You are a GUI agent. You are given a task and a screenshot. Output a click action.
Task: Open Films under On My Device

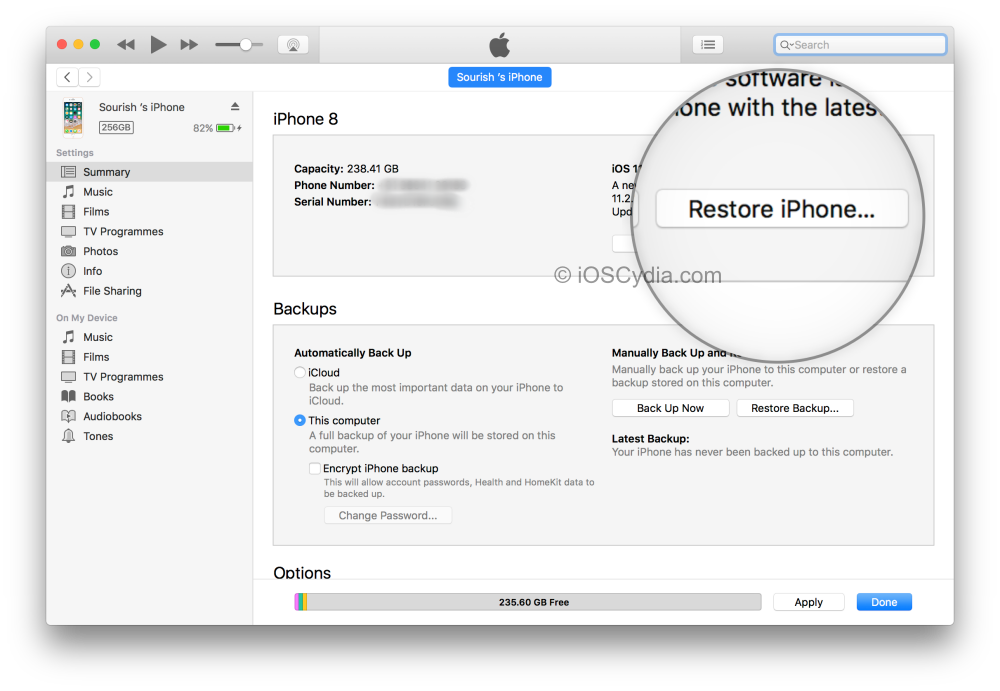[x=150, y=357]
